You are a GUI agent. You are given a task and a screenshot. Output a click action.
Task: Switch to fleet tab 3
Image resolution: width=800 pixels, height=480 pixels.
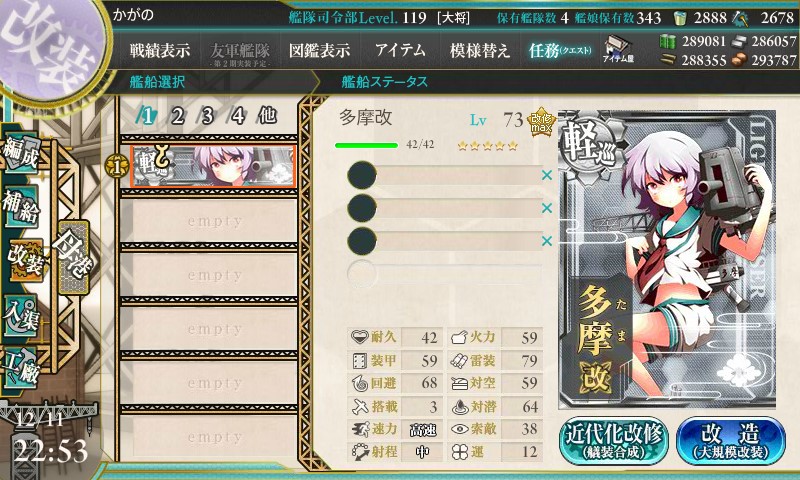point(207,116)
